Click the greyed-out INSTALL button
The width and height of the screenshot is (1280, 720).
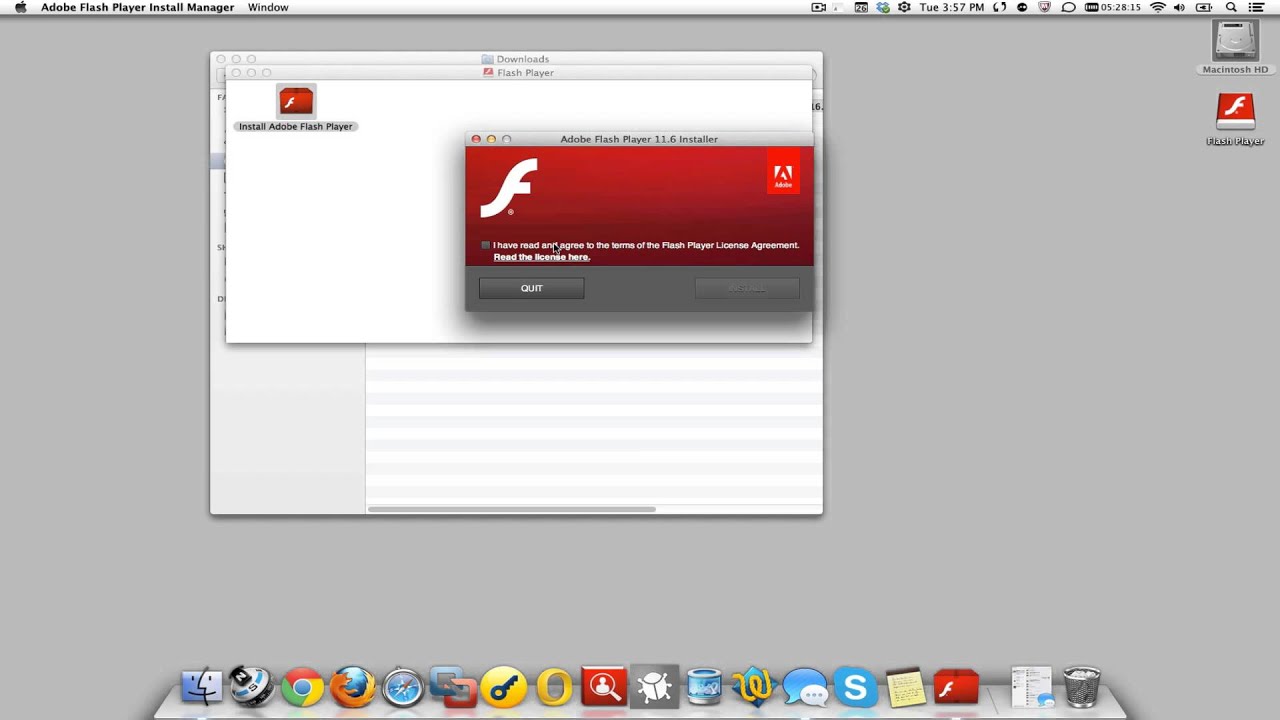point(747,288)
